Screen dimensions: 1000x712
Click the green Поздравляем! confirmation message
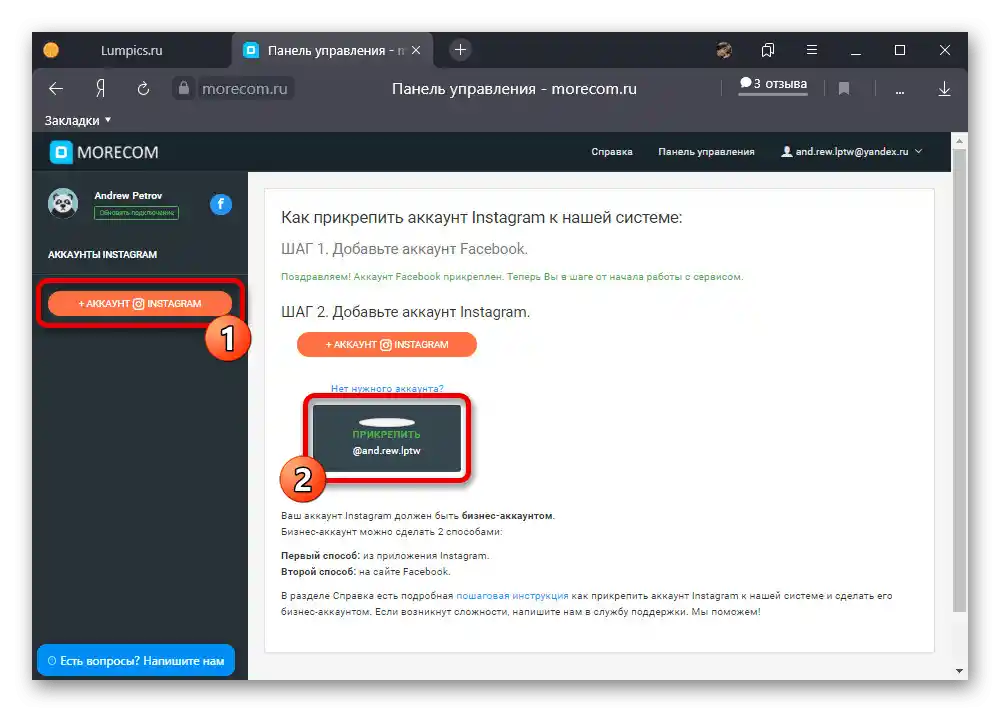click(x=512, y=276)
